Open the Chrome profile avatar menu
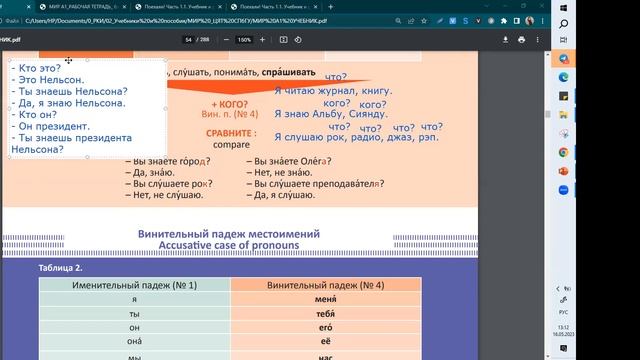The image size is (640, 360). click(530, 21)
